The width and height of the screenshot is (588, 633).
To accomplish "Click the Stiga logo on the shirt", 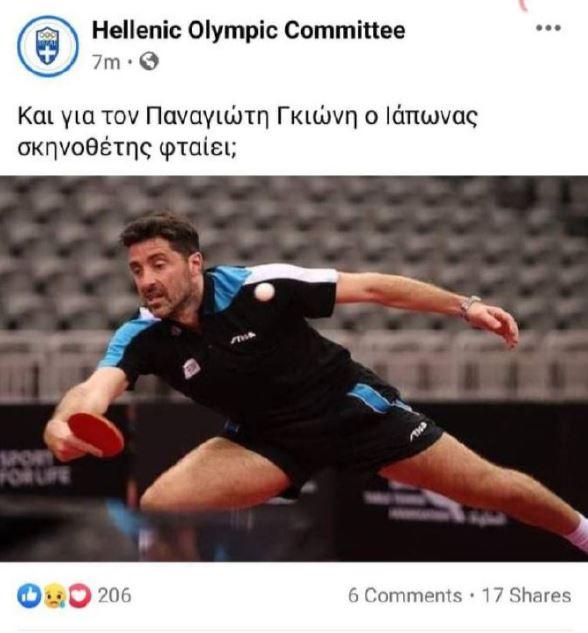I will (243, 337).
